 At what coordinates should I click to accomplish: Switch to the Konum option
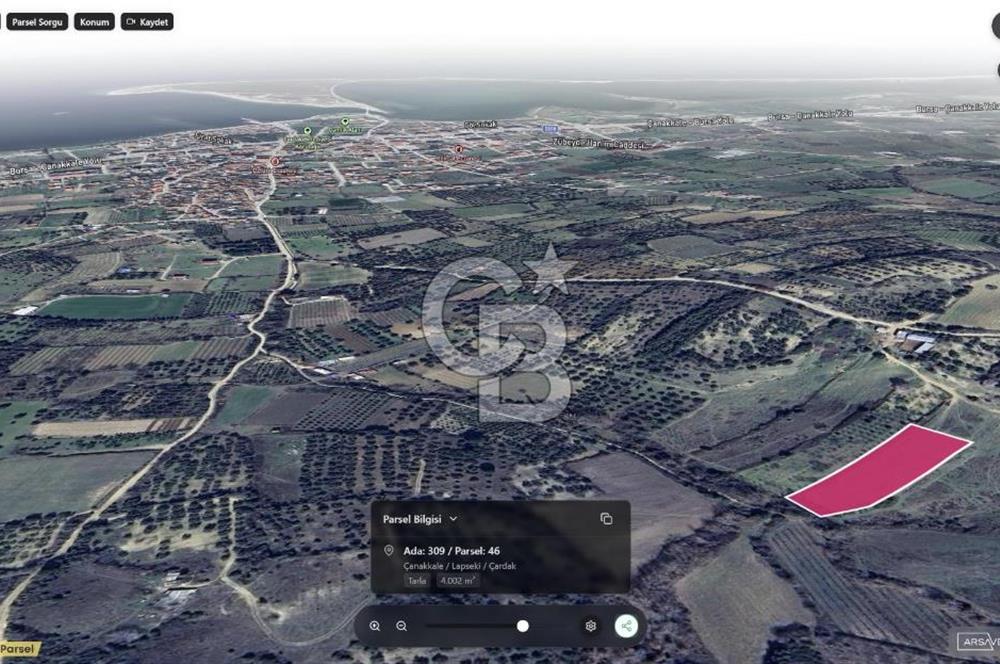click(94, 21)
